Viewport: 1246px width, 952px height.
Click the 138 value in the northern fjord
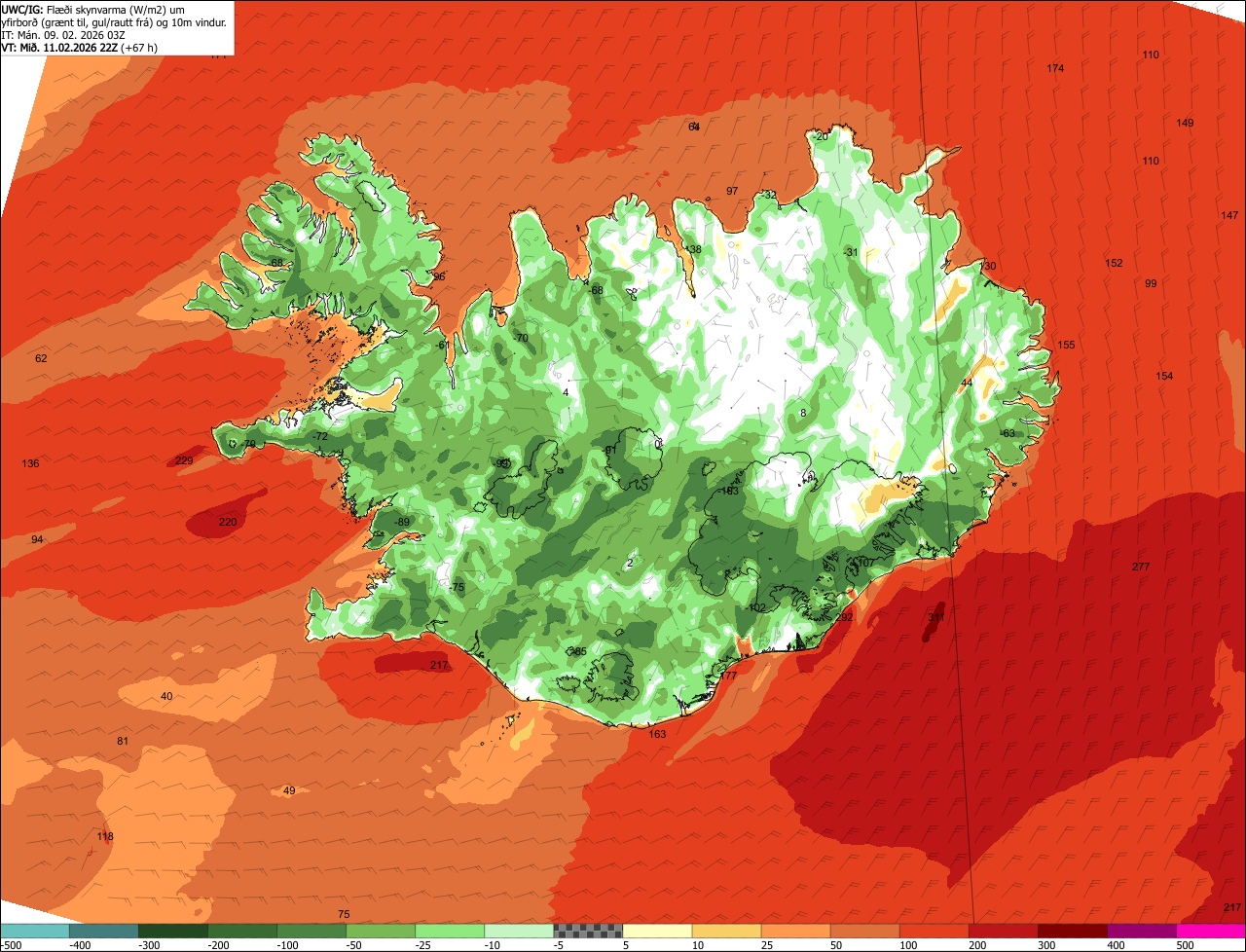click(x=692, y=250)
